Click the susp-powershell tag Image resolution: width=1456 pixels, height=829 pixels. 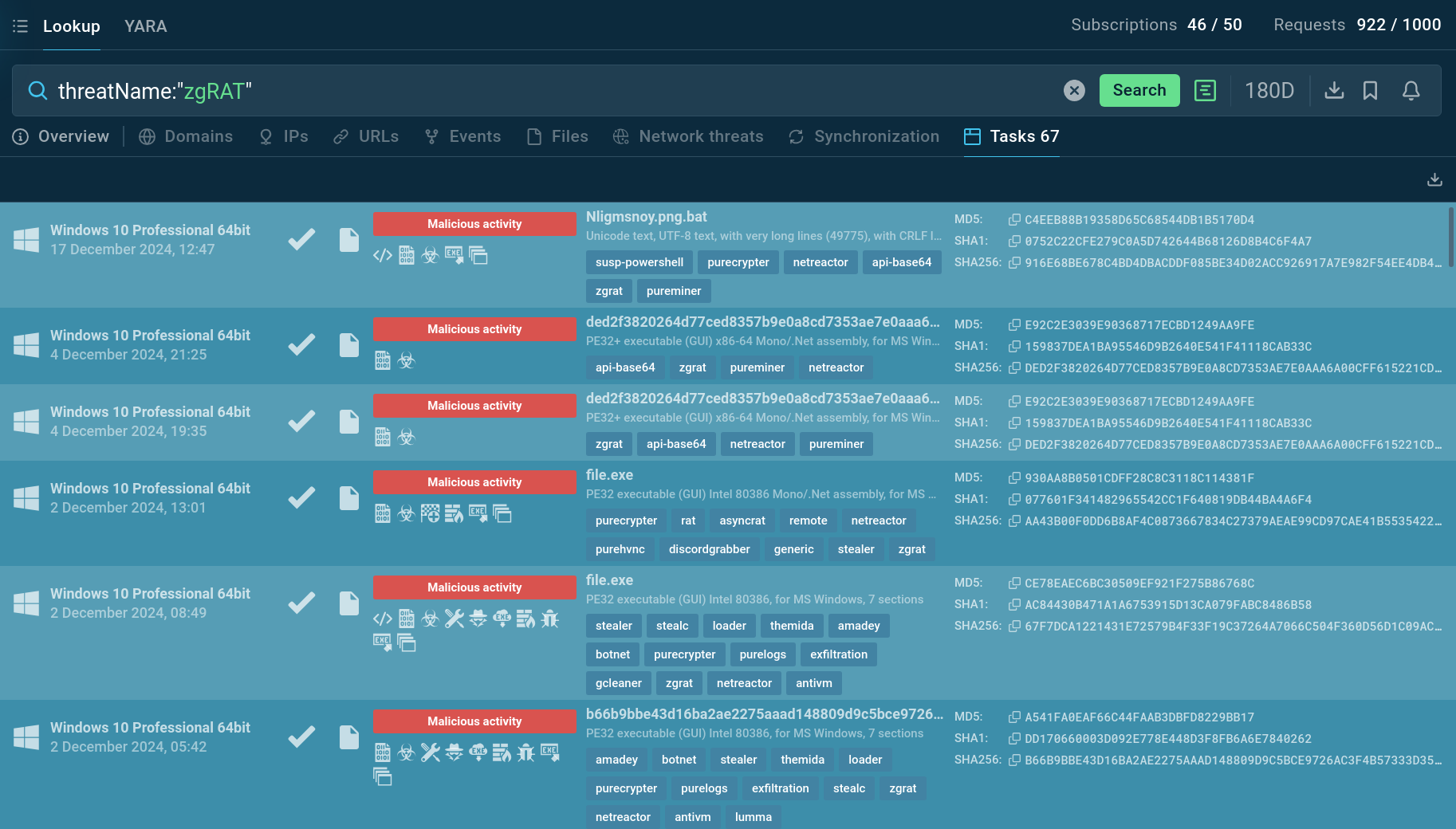[x=639, y=262]
